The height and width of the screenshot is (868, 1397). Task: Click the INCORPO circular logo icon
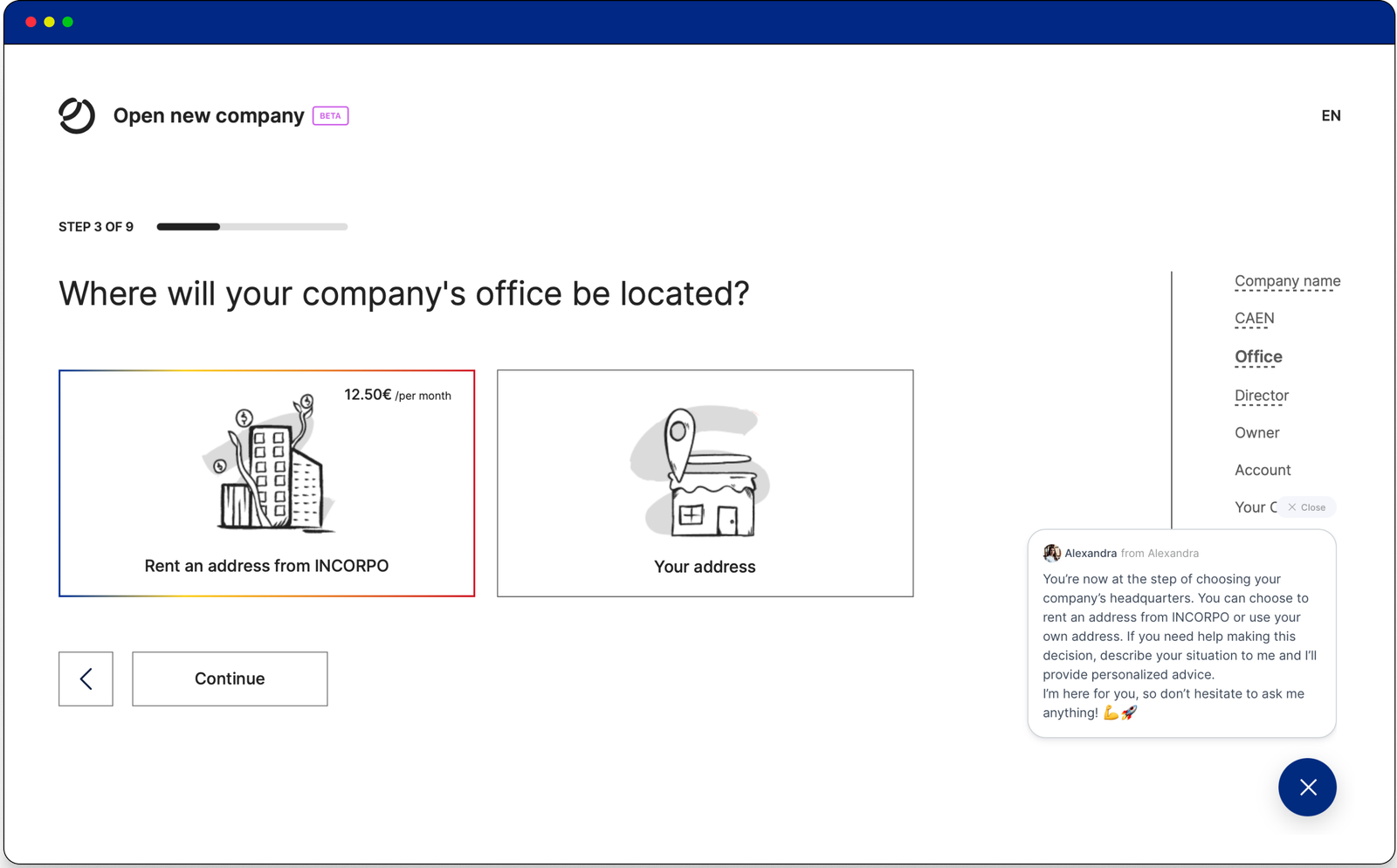(x=77, y=115)
